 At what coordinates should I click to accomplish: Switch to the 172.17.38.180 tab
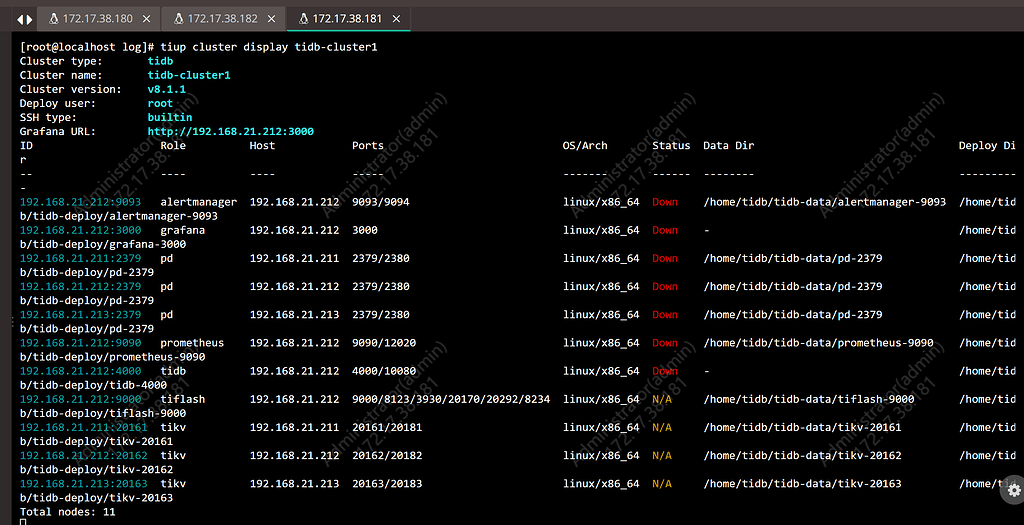click(97, 19)
